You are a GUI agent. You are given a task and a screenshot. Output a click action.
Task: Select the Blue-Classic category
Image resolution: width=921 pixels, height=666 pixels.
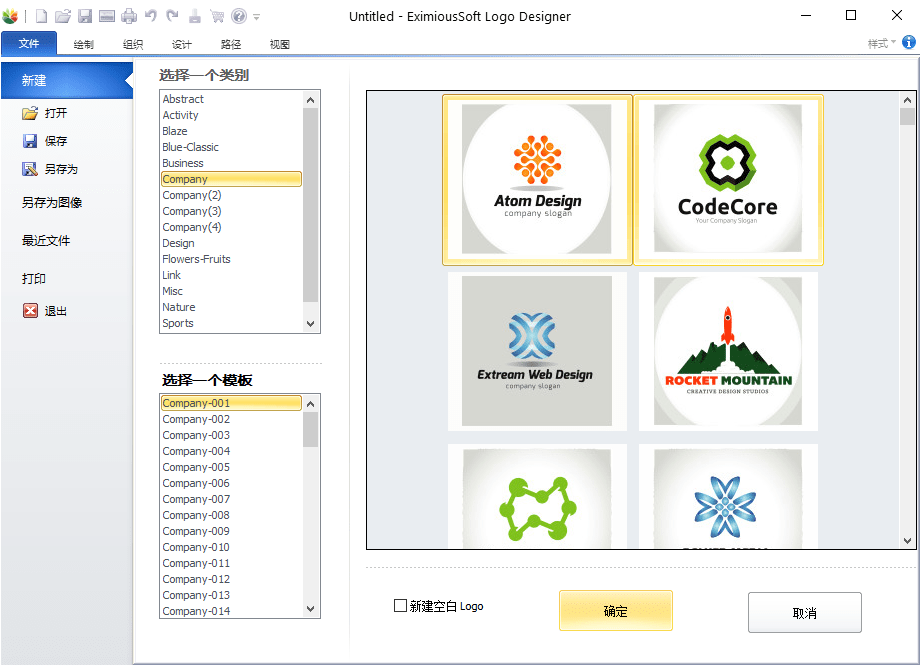click(231, 147)
